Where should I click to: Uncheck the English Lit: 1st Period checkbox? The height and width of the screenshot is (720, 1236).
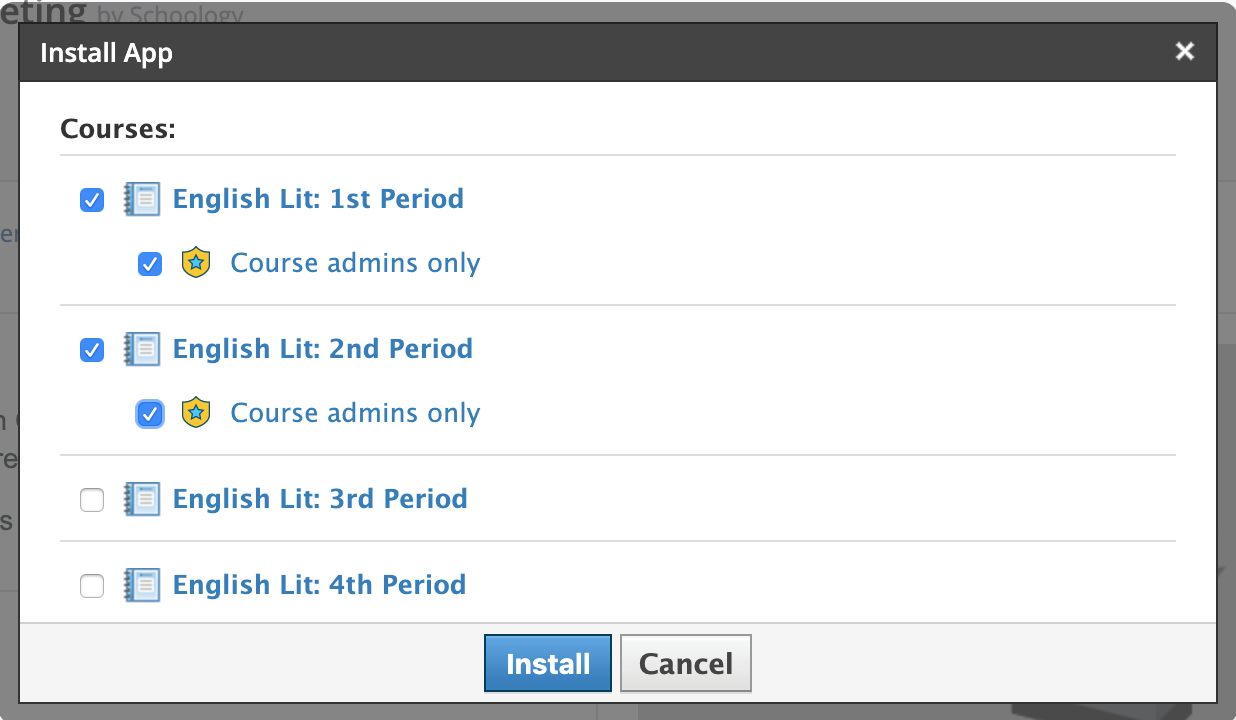[x=92, y=200]
